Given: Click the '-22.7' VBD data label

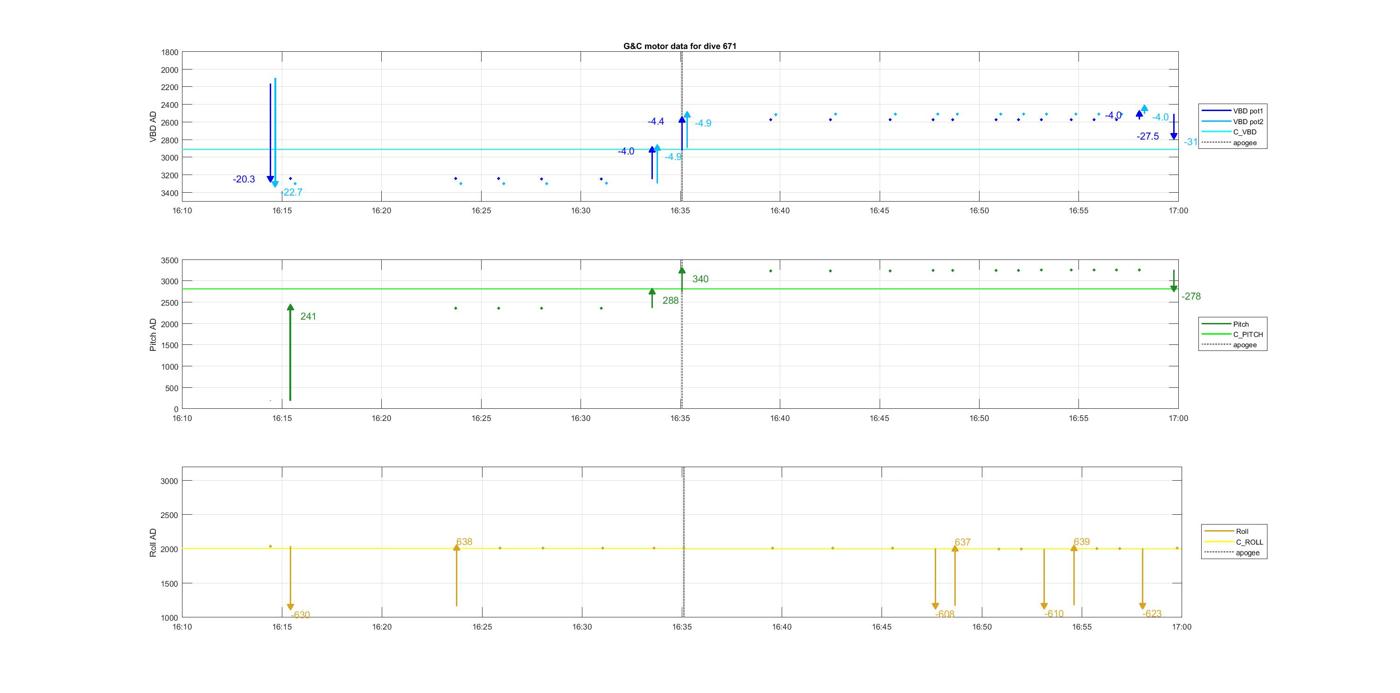Looking at the screenshot, I should pos(291,193).
